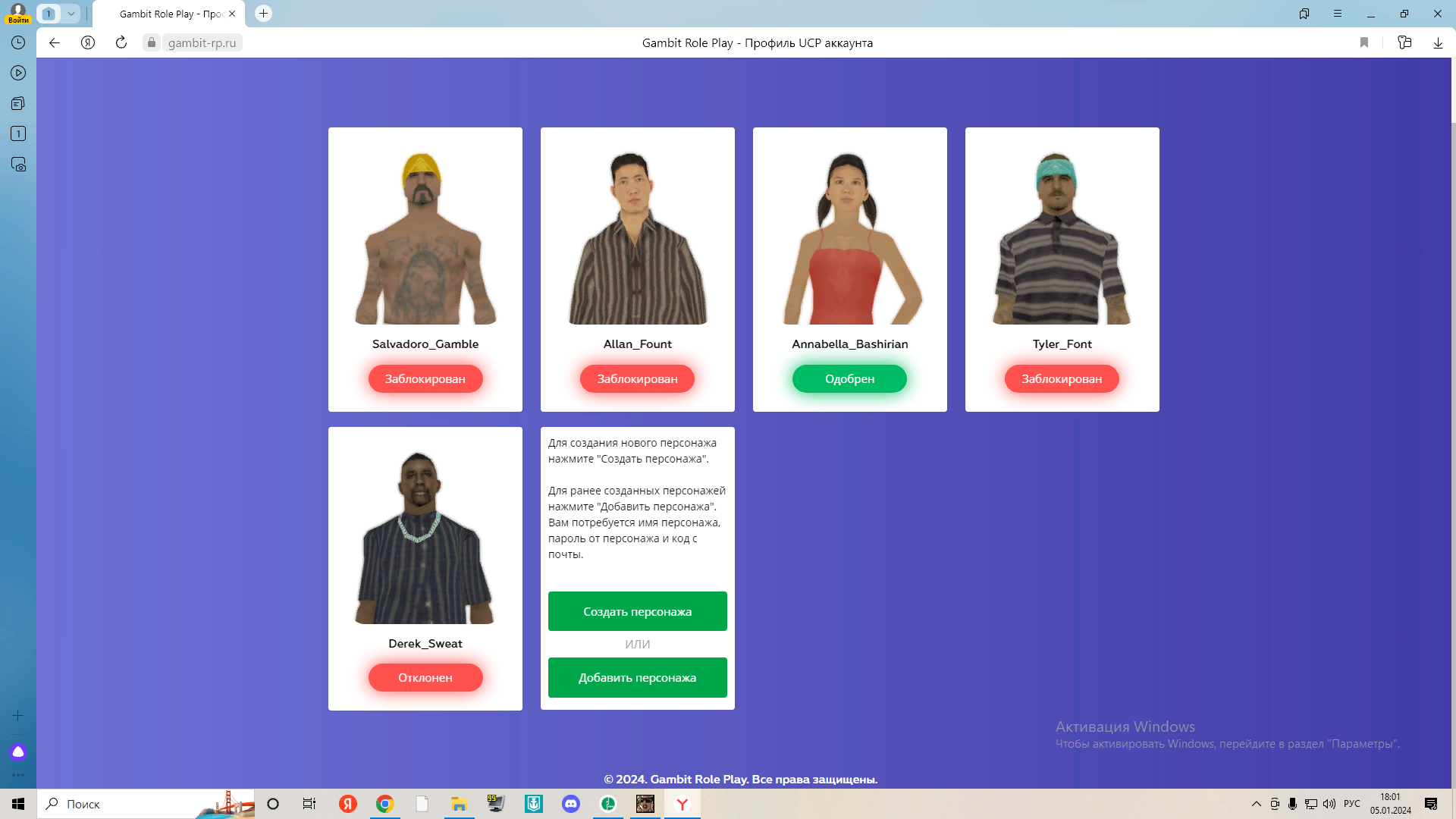Expand the tab group dropdown chevron
Viewport: 1456px width, 819px height.
tap(71, 14)
